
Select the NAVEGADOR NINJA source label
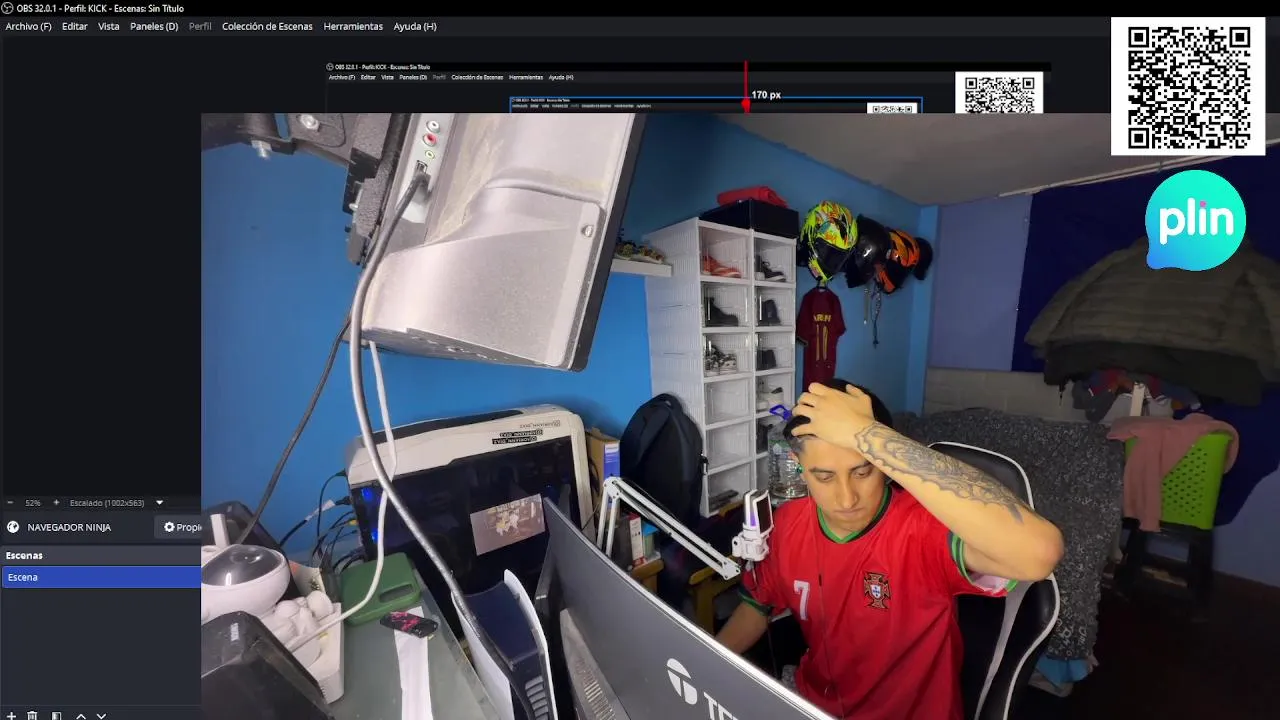click(69, 527)
